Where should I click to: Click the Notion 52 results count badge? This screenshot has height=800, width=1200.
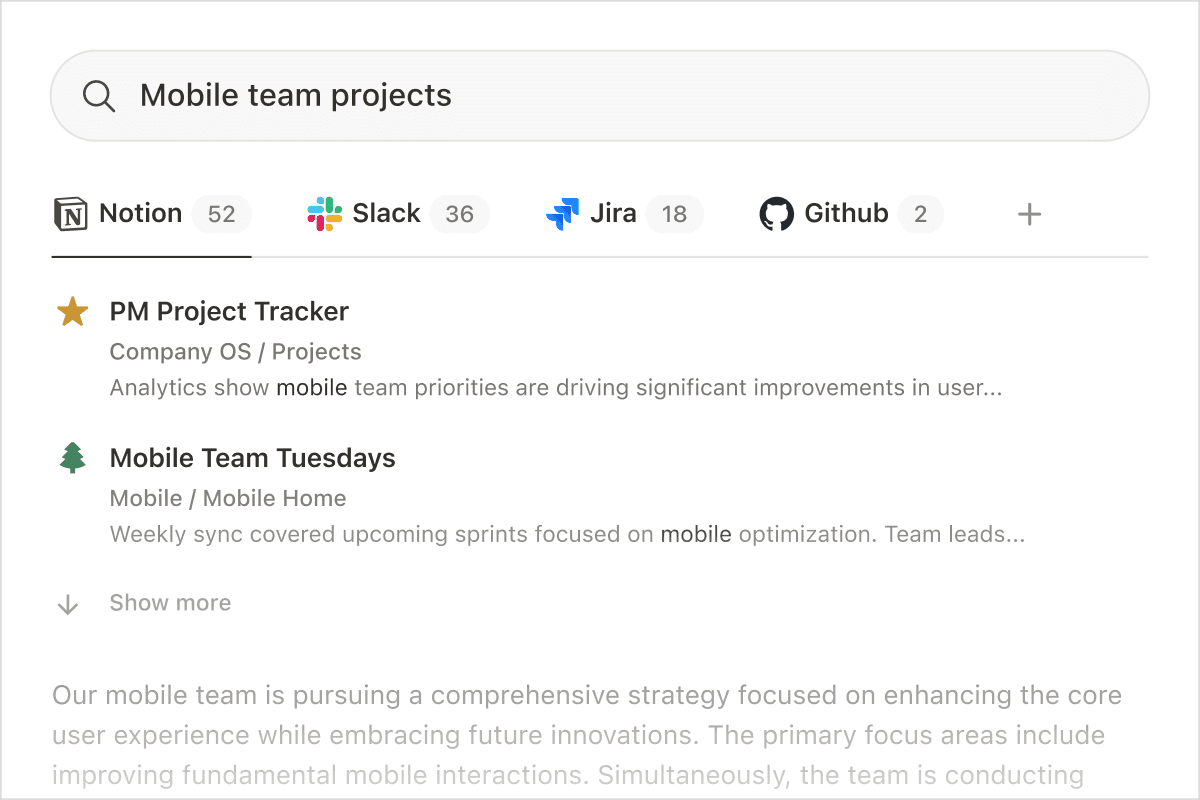(221, 214)
